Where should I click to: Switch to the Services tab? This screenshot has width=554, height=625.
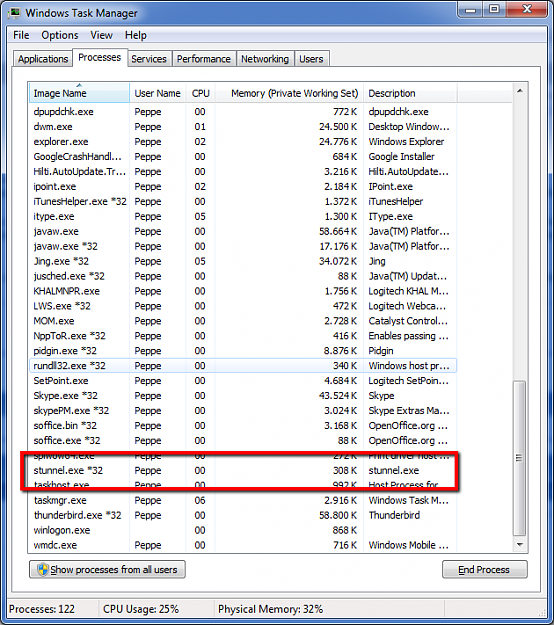click(x=149, y=59)
